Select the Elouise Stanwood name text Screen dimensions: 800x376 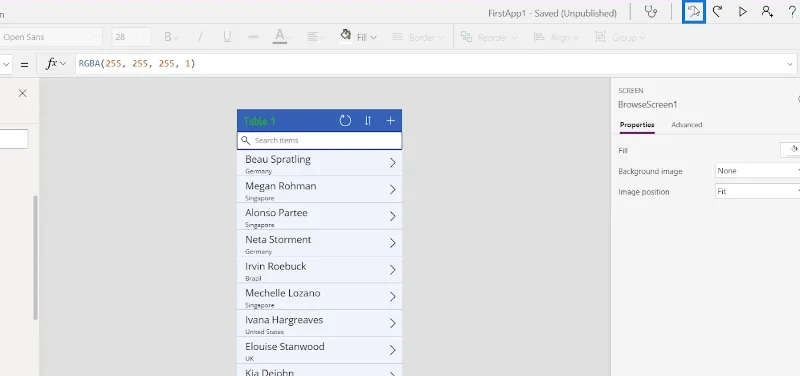pyautogui.click(x=285, y=346)
